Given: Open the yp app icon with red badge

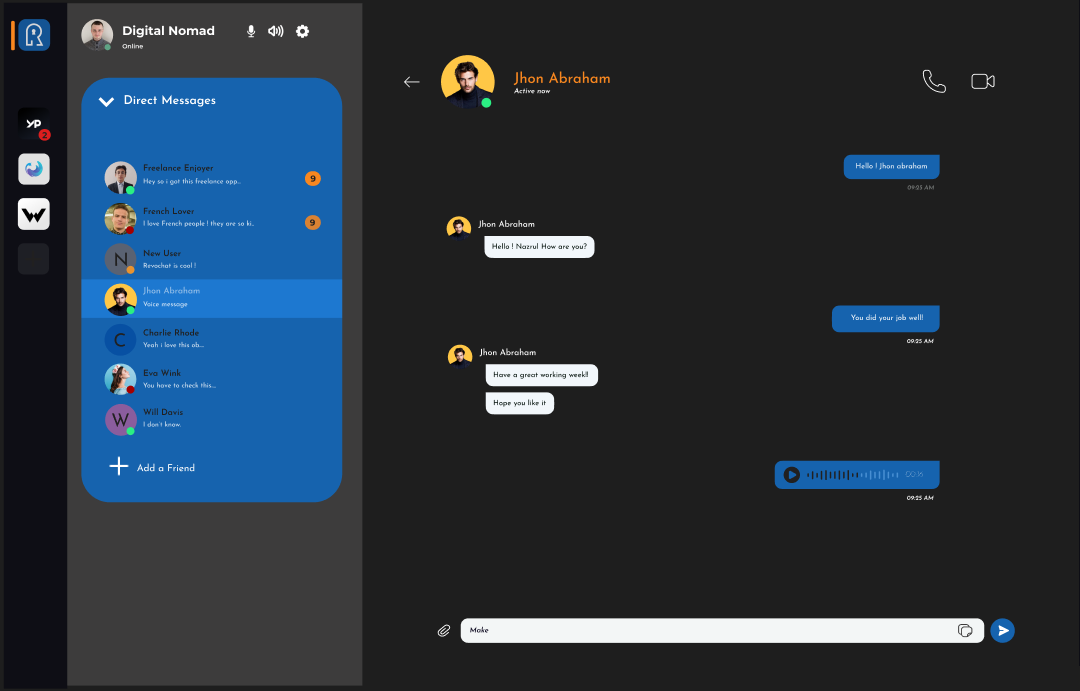Looking at the screenshot, I should (x=33, y=124).
